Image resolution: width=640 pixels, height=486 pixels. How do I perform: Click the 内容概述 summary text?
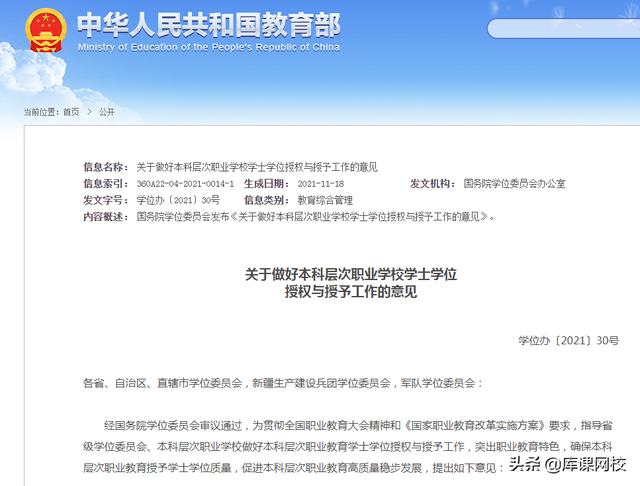pos(316,217)
